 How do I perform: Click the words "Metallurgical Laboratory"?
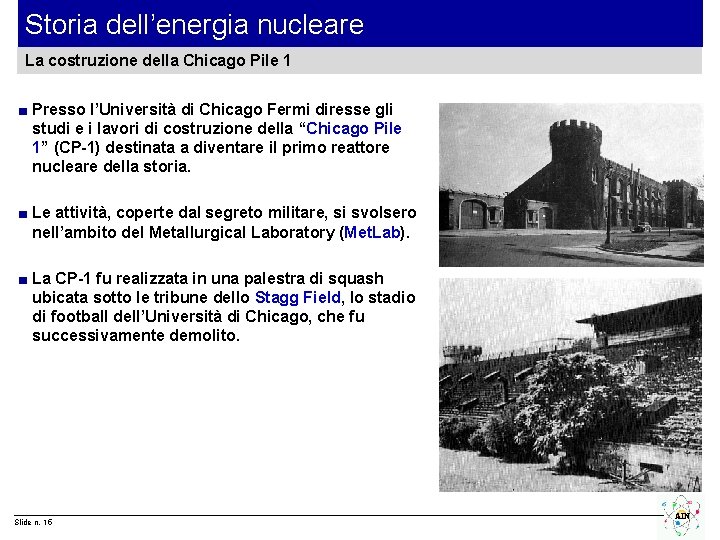tap(242, 232)
